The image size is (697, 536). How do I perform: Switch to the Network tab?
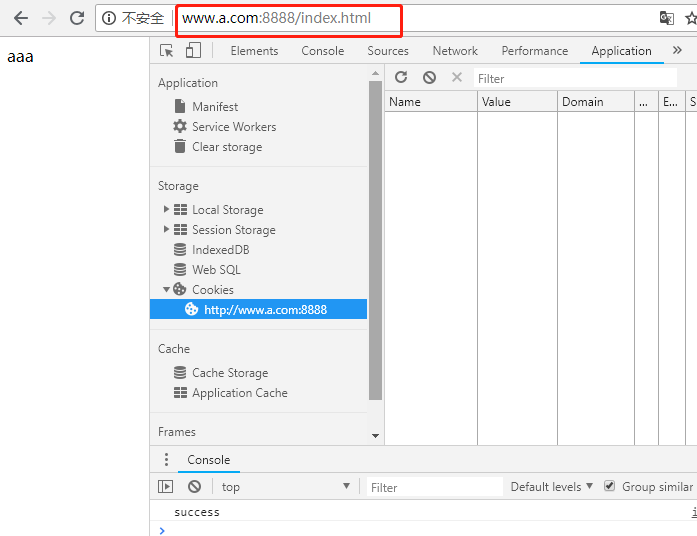tap(455, 51)
